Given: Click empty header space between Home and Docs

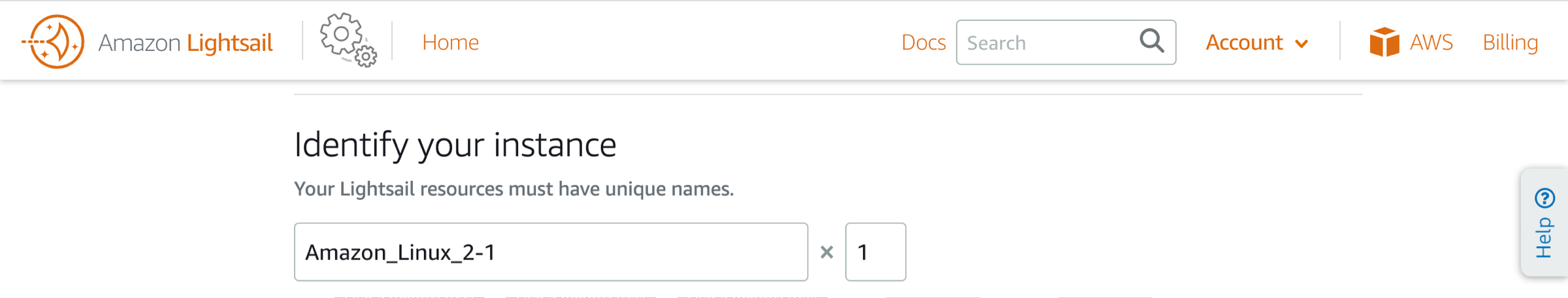Looking at the screenshot, I should [689, 42].
